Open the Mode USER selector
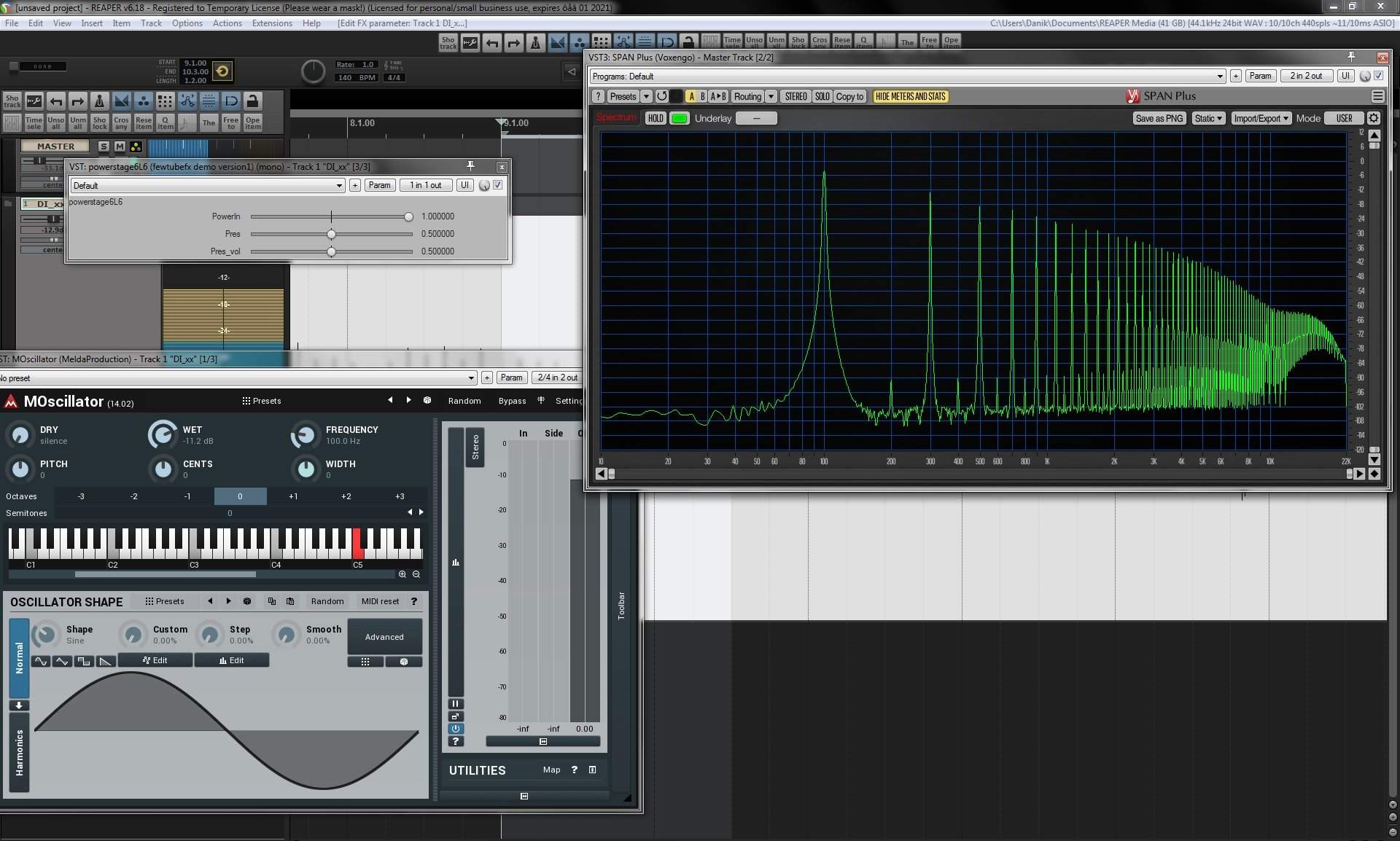 coord(1345,118)
